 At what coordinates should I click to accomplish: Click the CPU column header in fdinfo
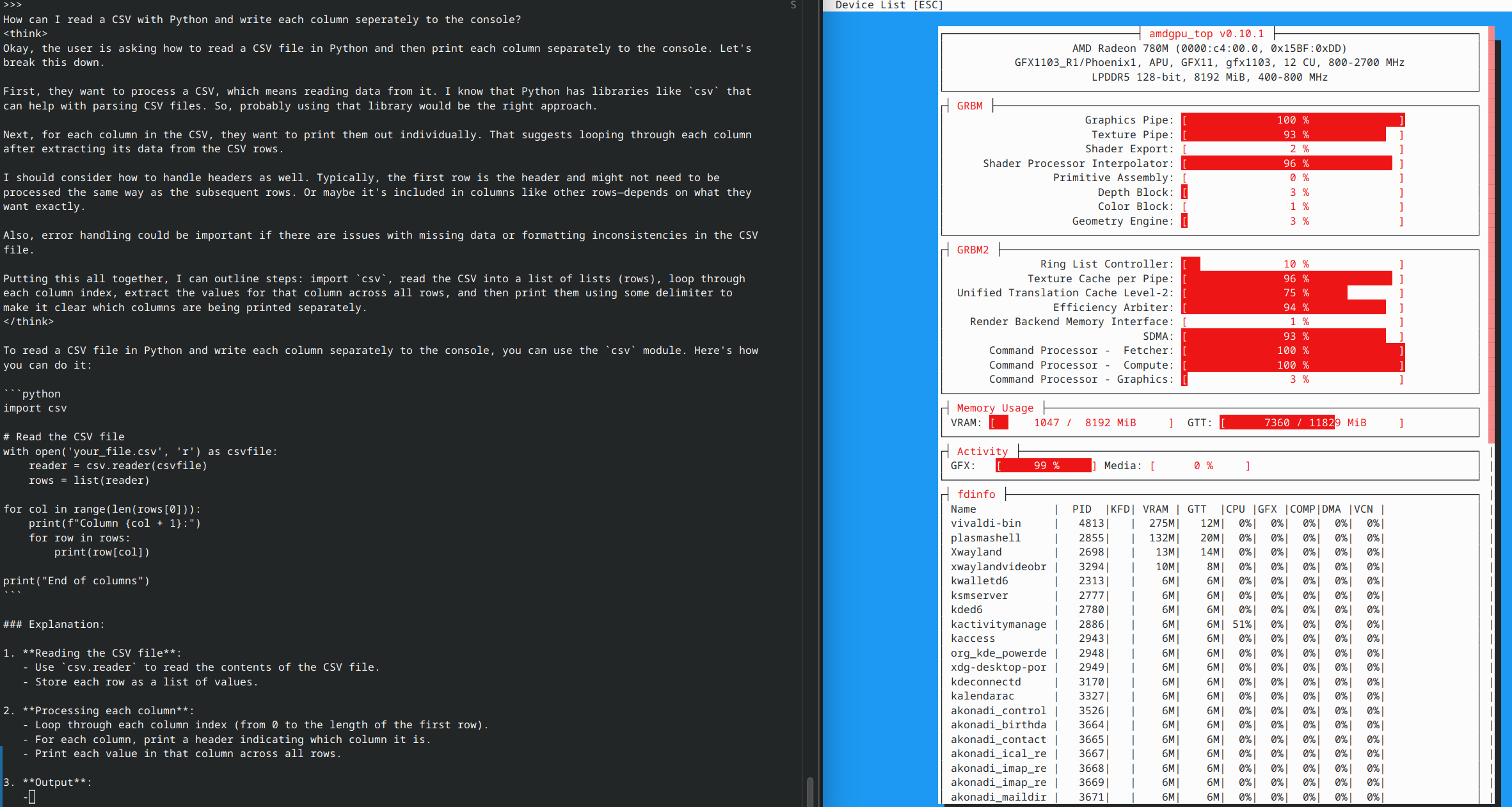click(1235, 509)
